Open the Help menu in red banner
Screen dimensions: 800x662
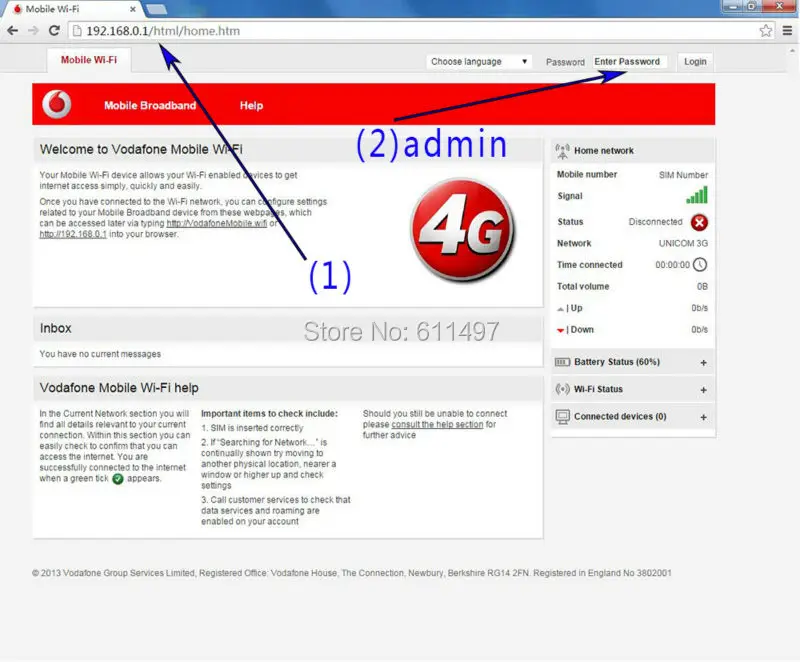click(x=252, y=106)
